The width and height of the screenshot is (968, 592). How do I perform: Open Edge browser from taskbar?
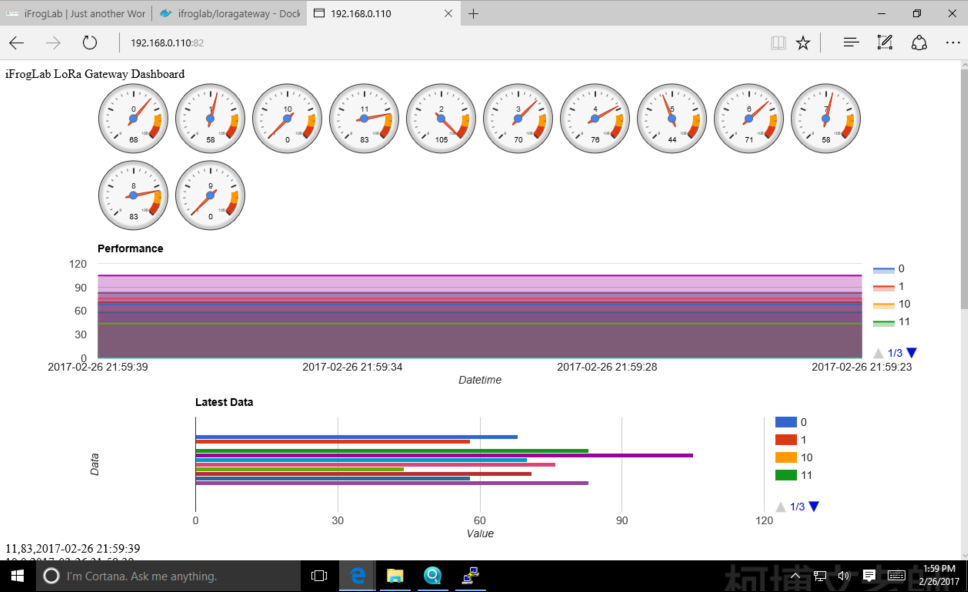[357, 576]
